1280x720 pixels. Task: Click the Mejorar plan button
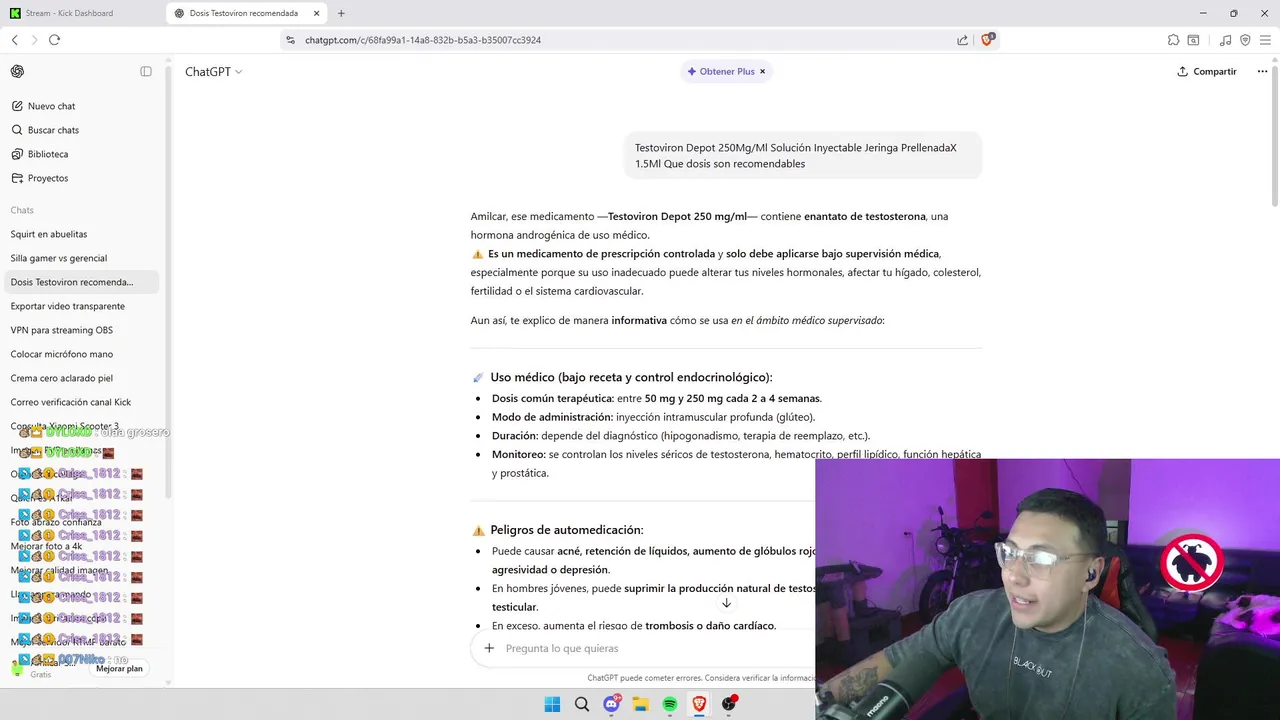coord(119,669)
